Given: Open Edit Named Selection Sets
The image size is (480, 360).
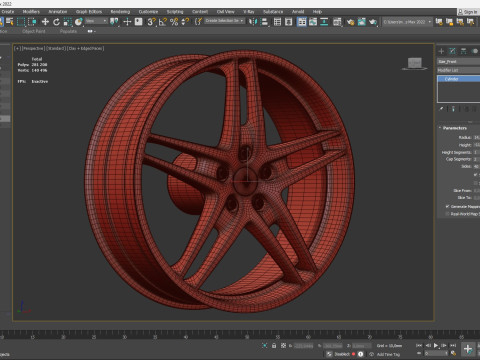Looking at the screenshot, I should click(x=198, y=22).
